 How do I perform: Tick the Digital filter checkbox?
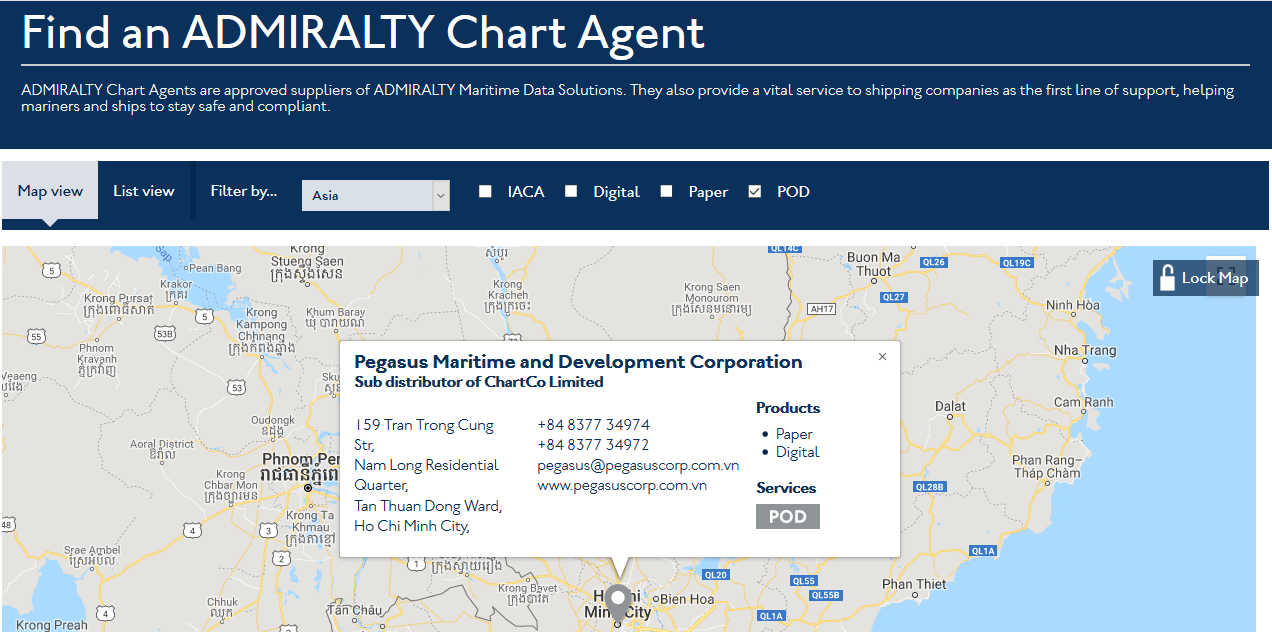click(571, 191)
